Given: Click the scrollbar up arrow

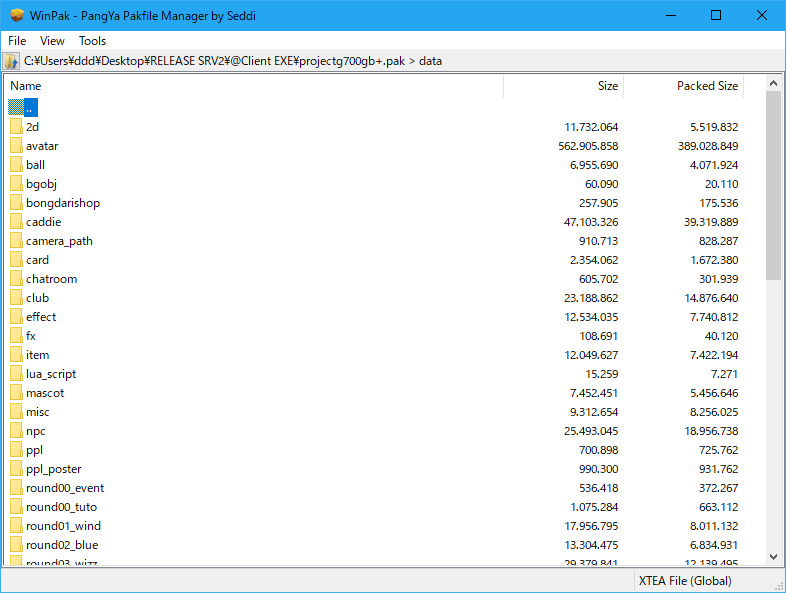Looking at the screenshot, I should [x=773, y=83].
